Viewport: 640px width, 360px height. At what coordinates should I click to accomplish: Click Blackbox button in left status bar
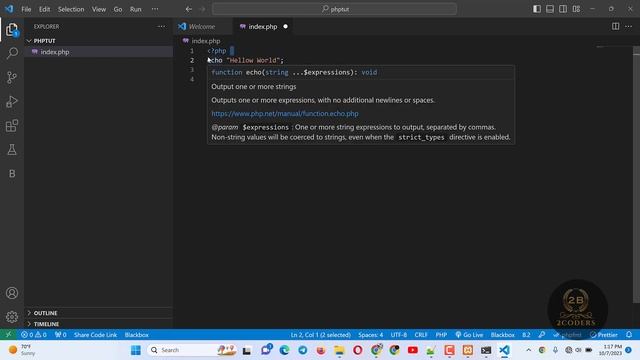tap(137, 335)
